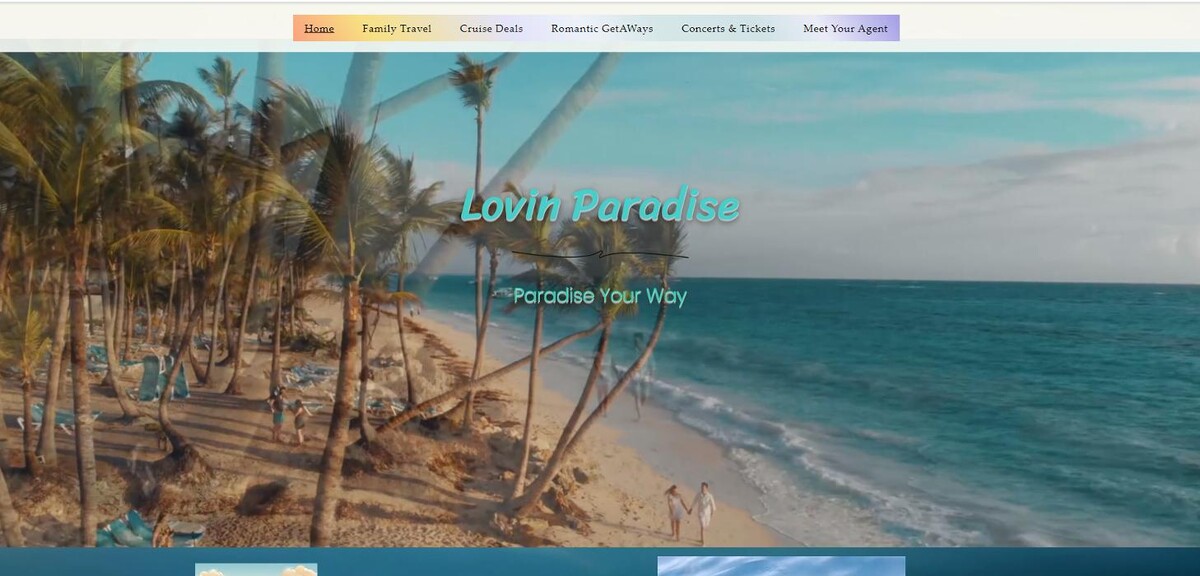Select Cruise Deals in the navigation bar
1200x576 pixels.
pos(491,28)
